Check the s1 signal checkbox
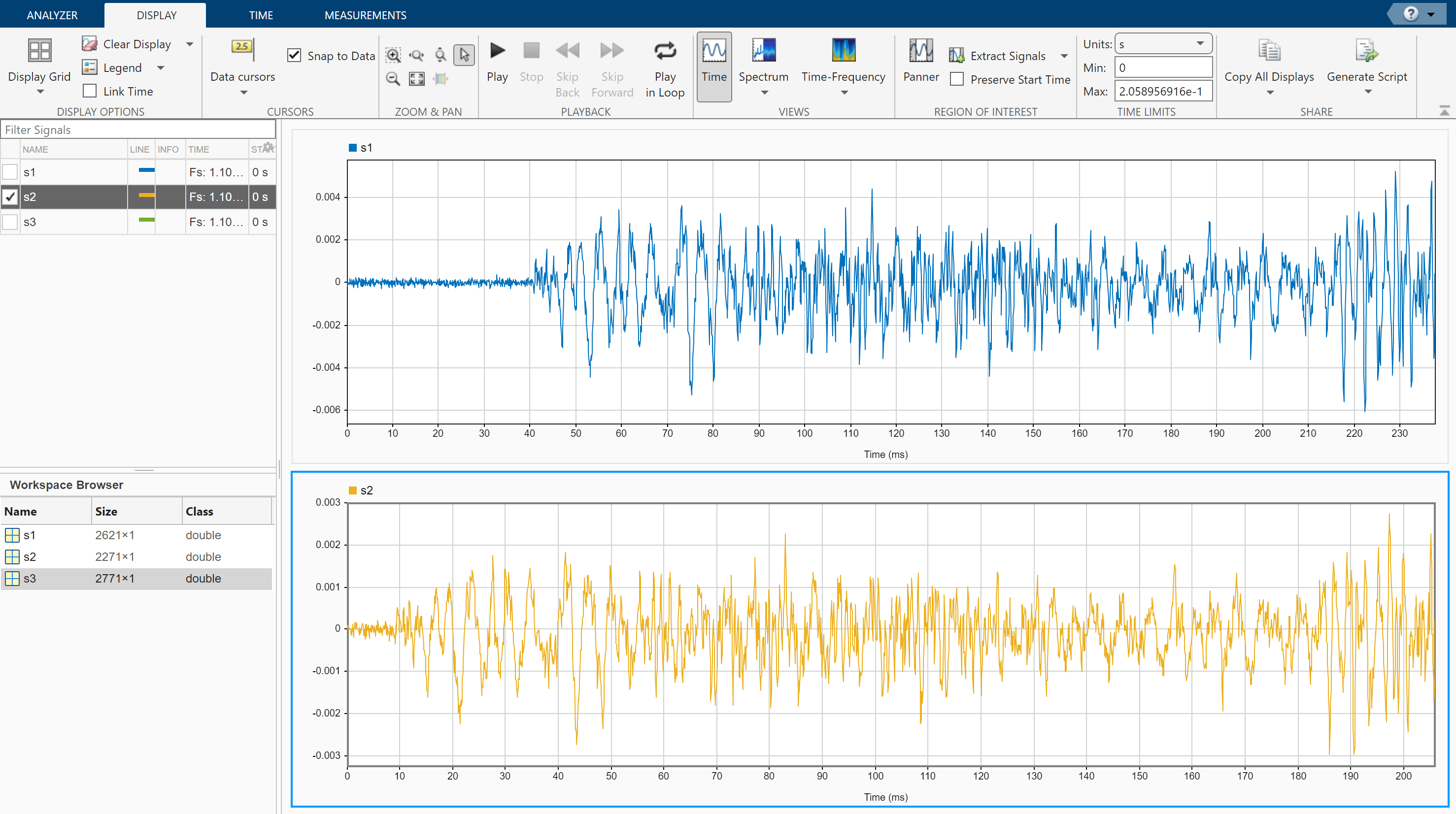This screenshot has height=814, width=1456. (10, 172)
